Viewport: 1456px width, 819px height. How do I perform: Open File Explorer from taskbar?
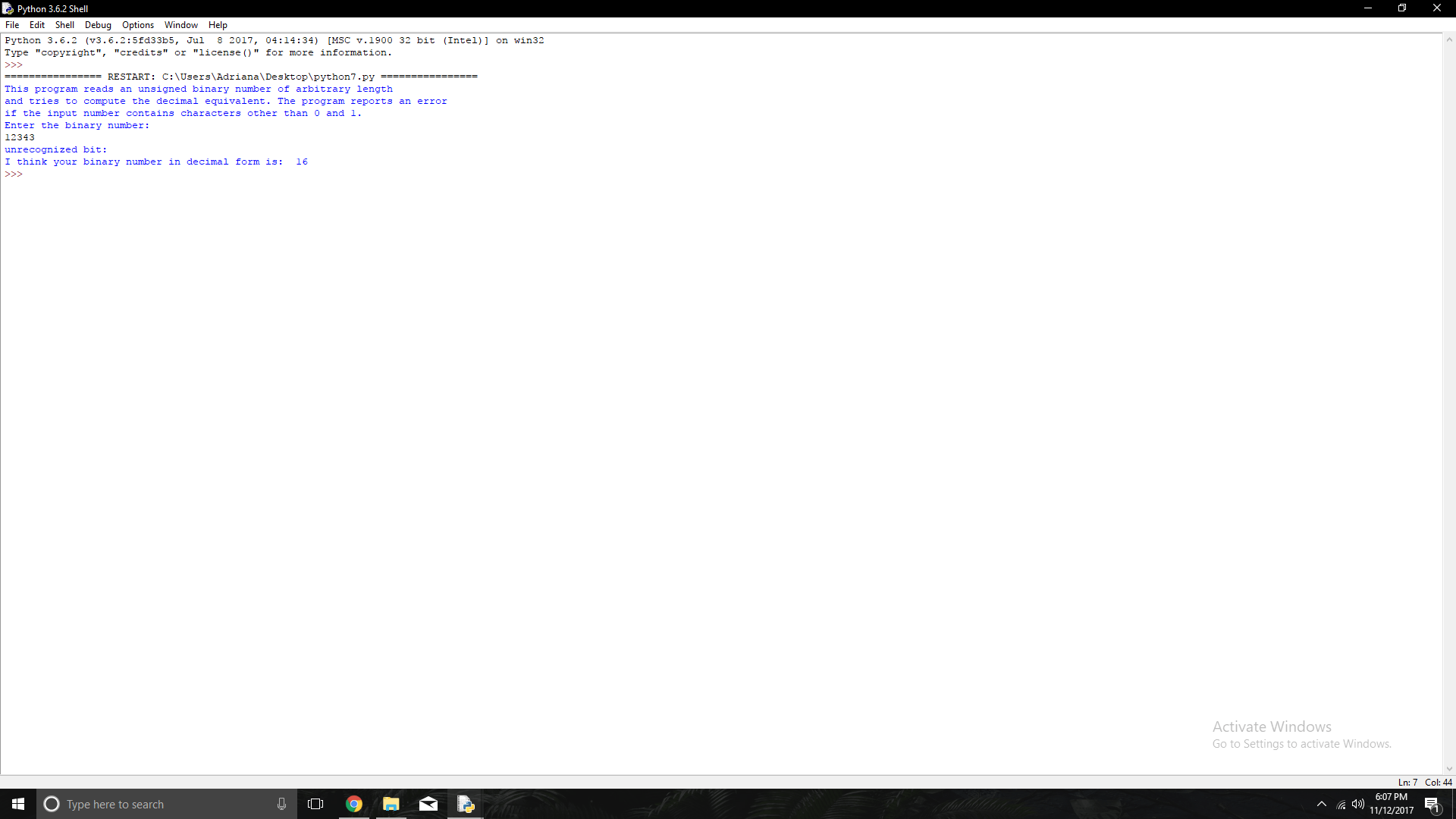(x=391, y=804)
